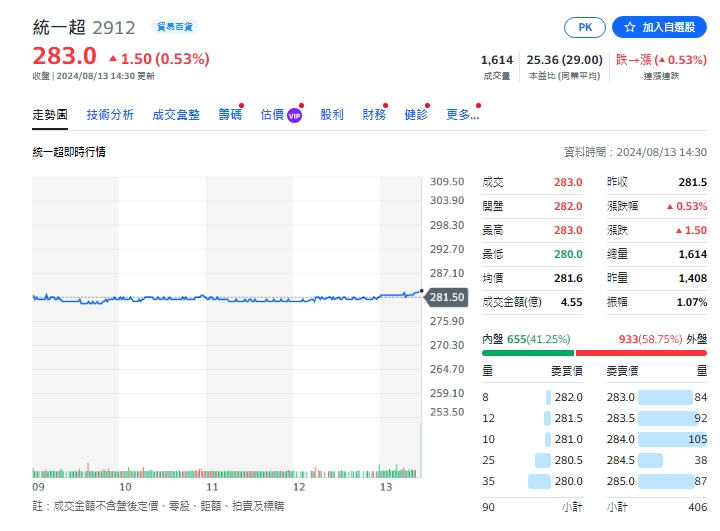The height and width of the screenshot is (531, 720).
Task: Click the green 內盤 ratio bar
Action: [x=528, y=353]
